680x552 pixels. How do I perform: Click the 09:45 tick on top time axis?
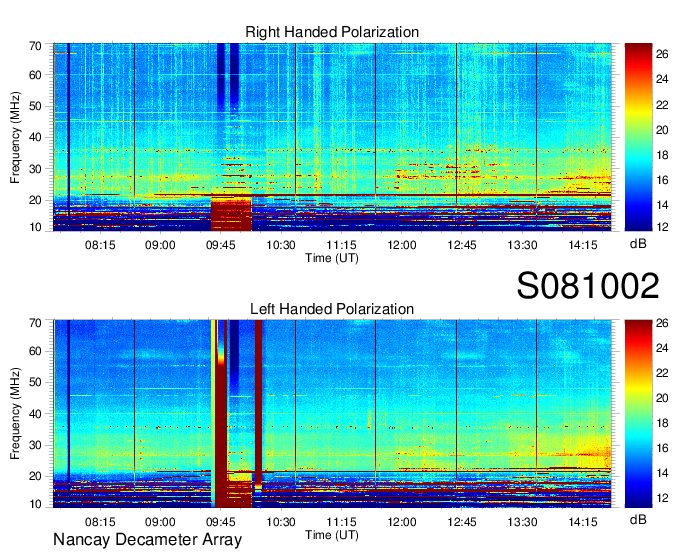click(x=221, y=245)
